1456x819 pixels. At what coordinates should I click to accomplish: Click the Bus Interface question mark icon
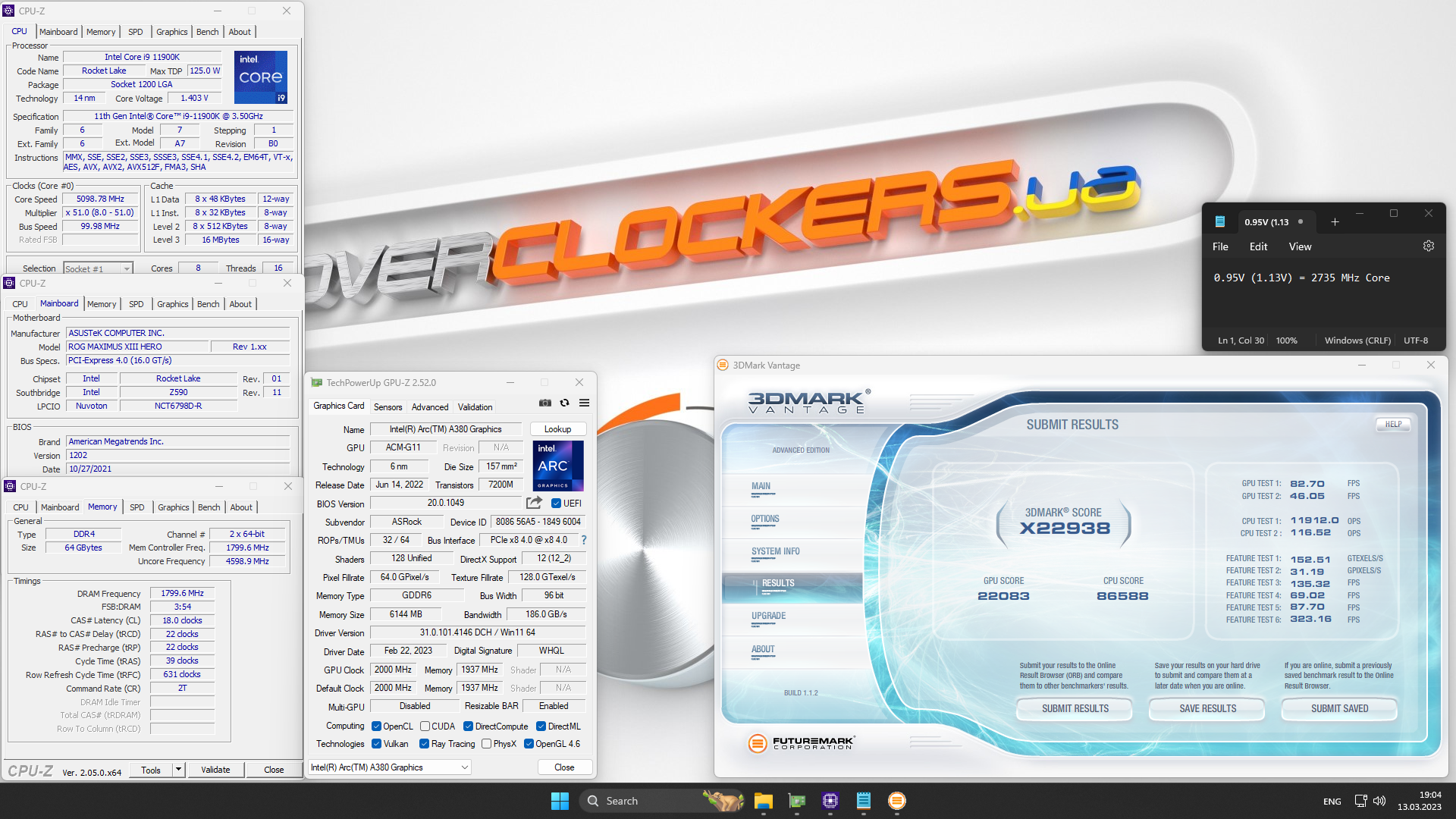coord(583,540)
